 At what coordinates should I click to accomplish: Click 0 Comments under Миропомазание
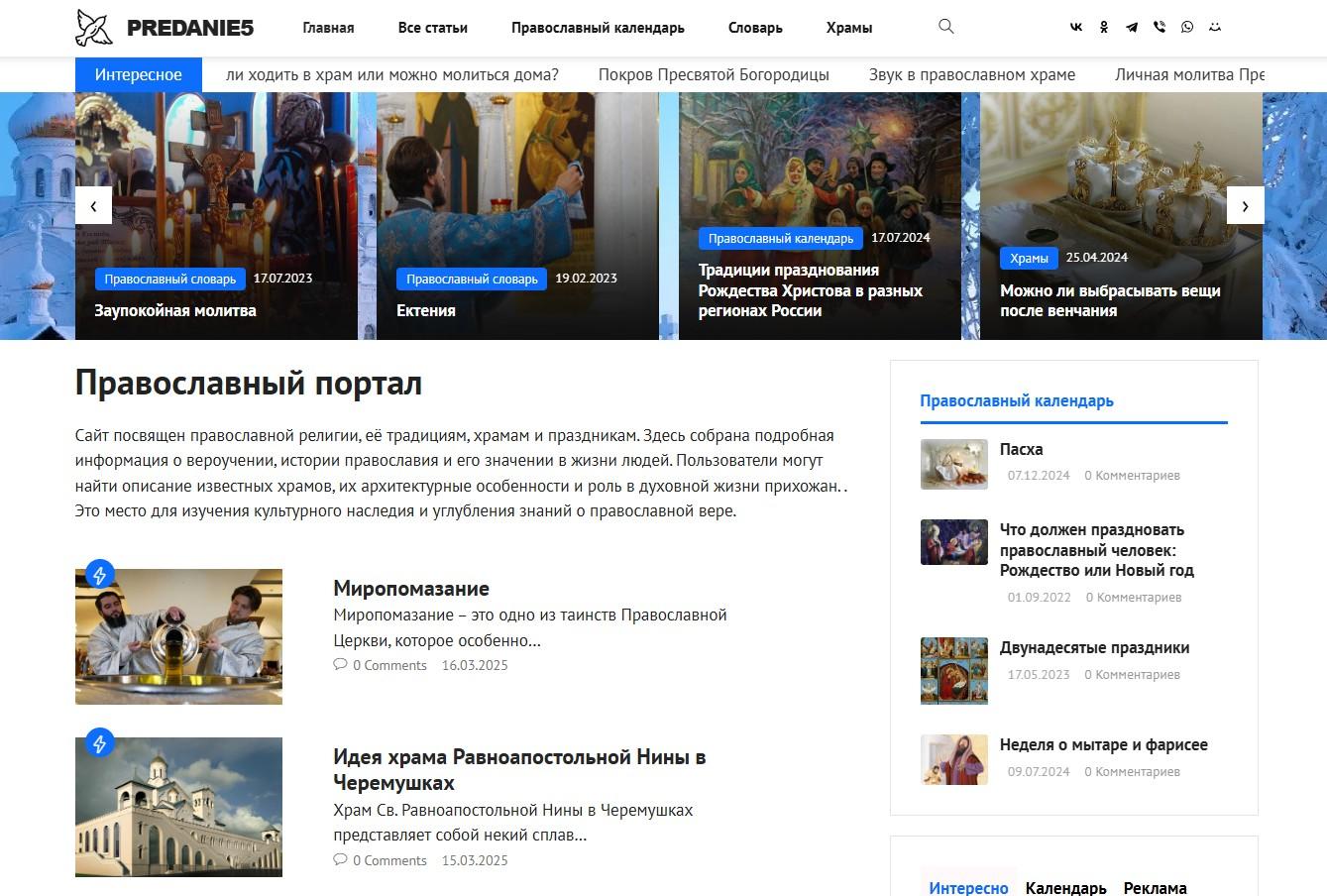389,665
